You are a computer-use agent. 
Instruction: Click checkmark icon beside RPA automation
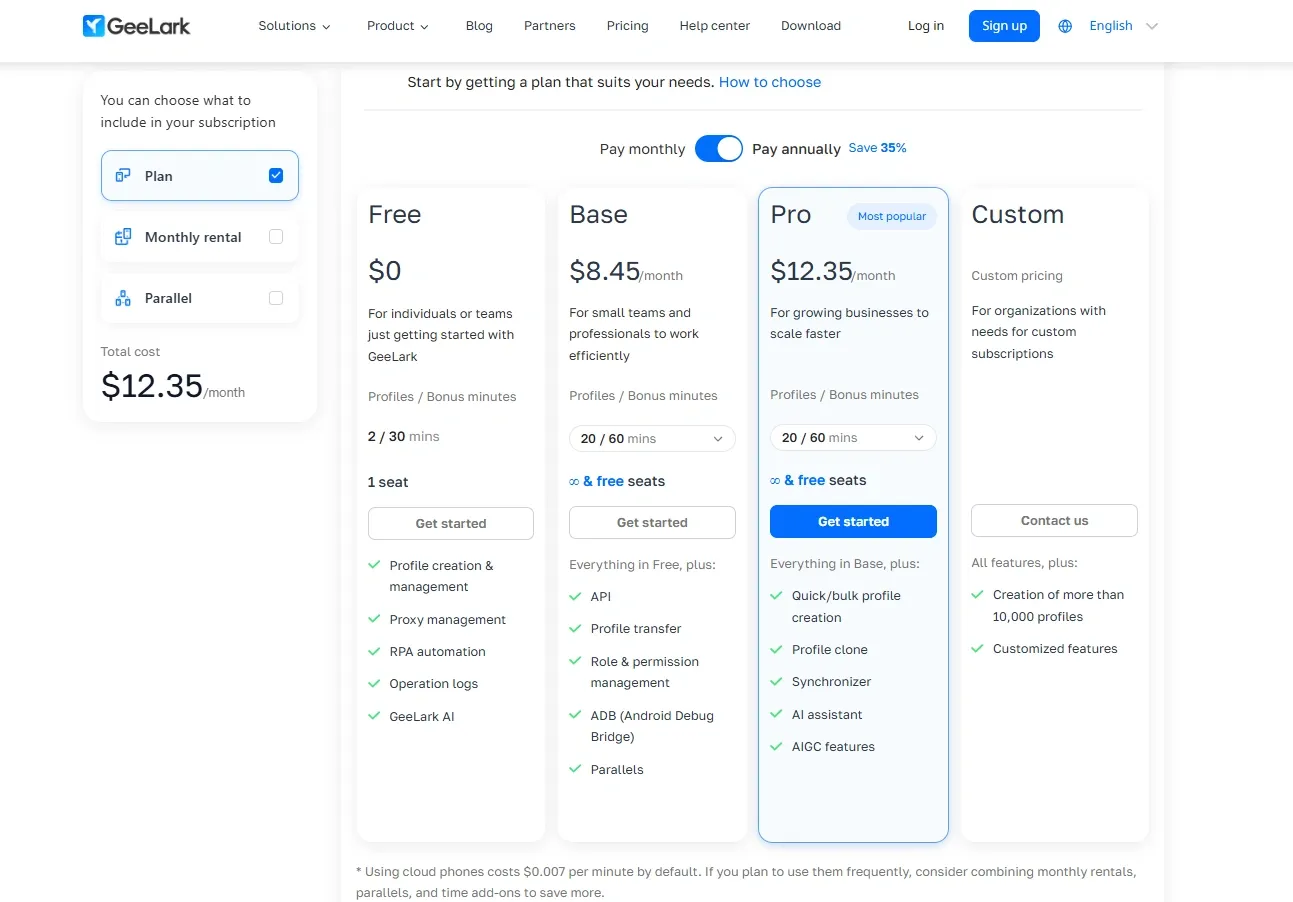375,651
